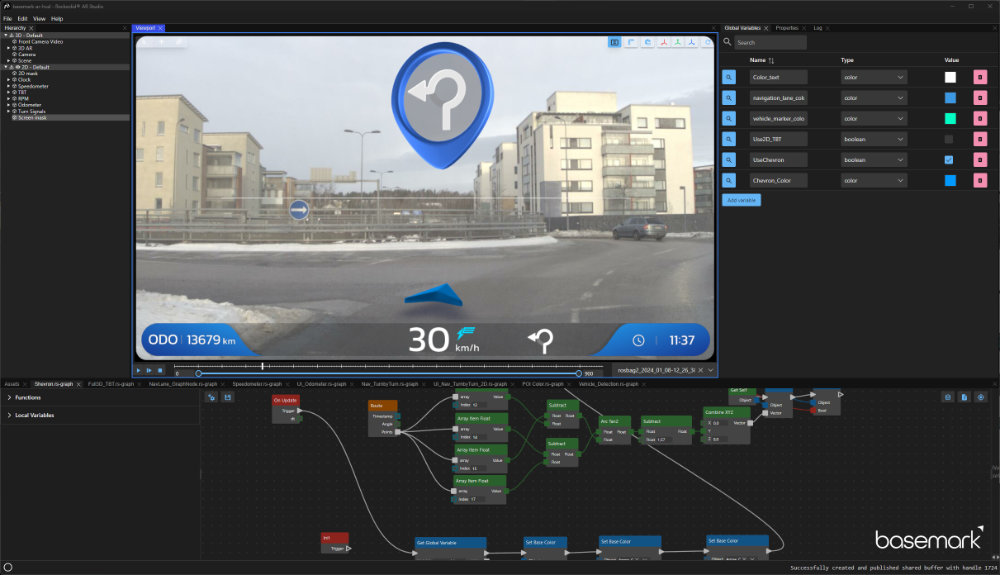Screen dimensions: 1000x575
Task: Uncheck the UseChevron boolean checkbox
Action: pos(949,159)
